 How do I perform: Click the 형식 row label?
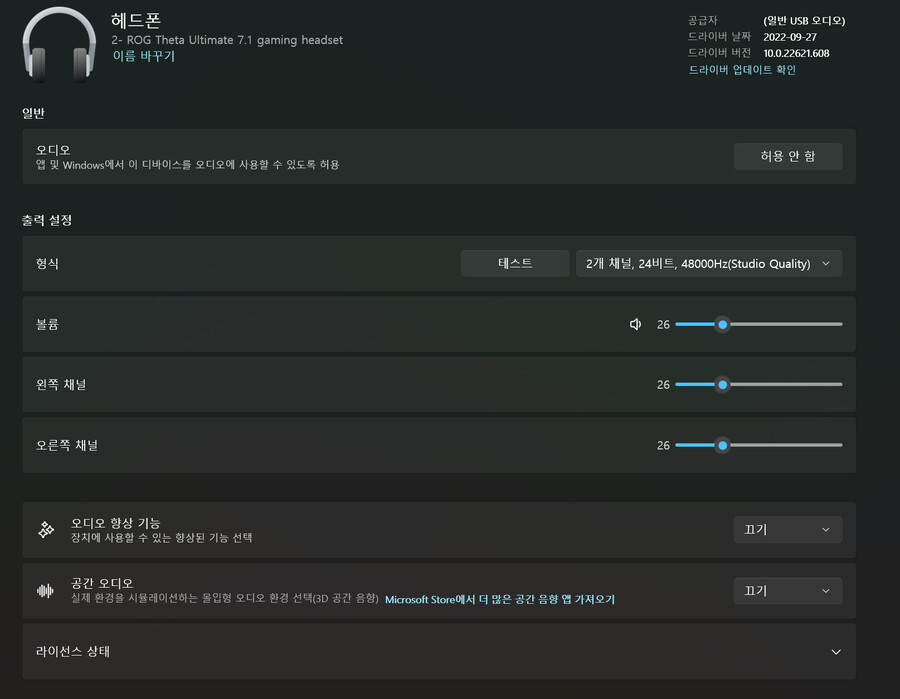[47, 263]
